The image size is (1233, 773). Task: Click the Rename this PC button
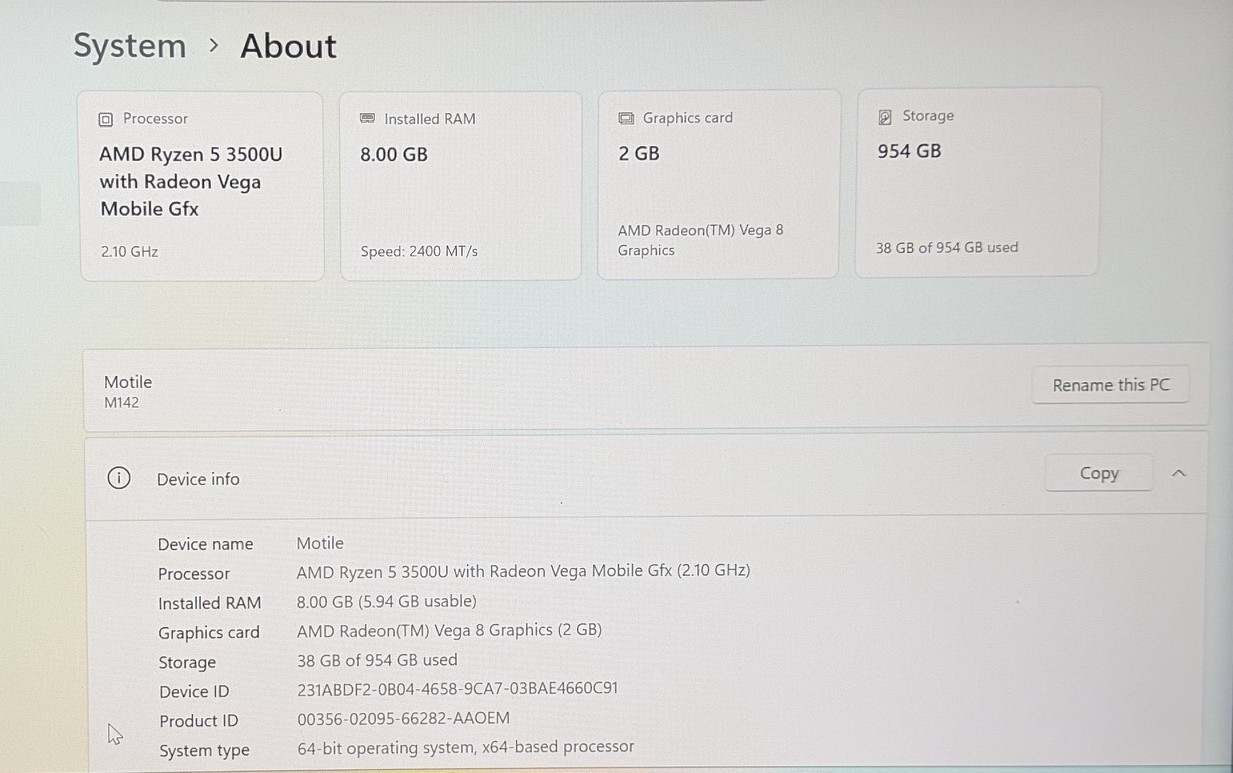(x=1111, y=385)
